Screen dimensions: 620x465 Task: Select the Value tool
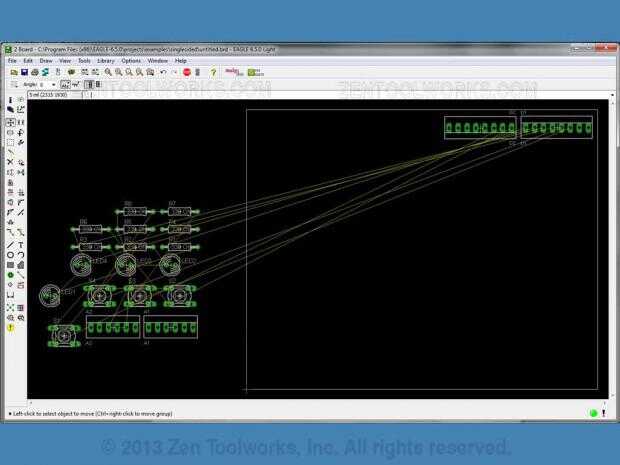[21, 193]
